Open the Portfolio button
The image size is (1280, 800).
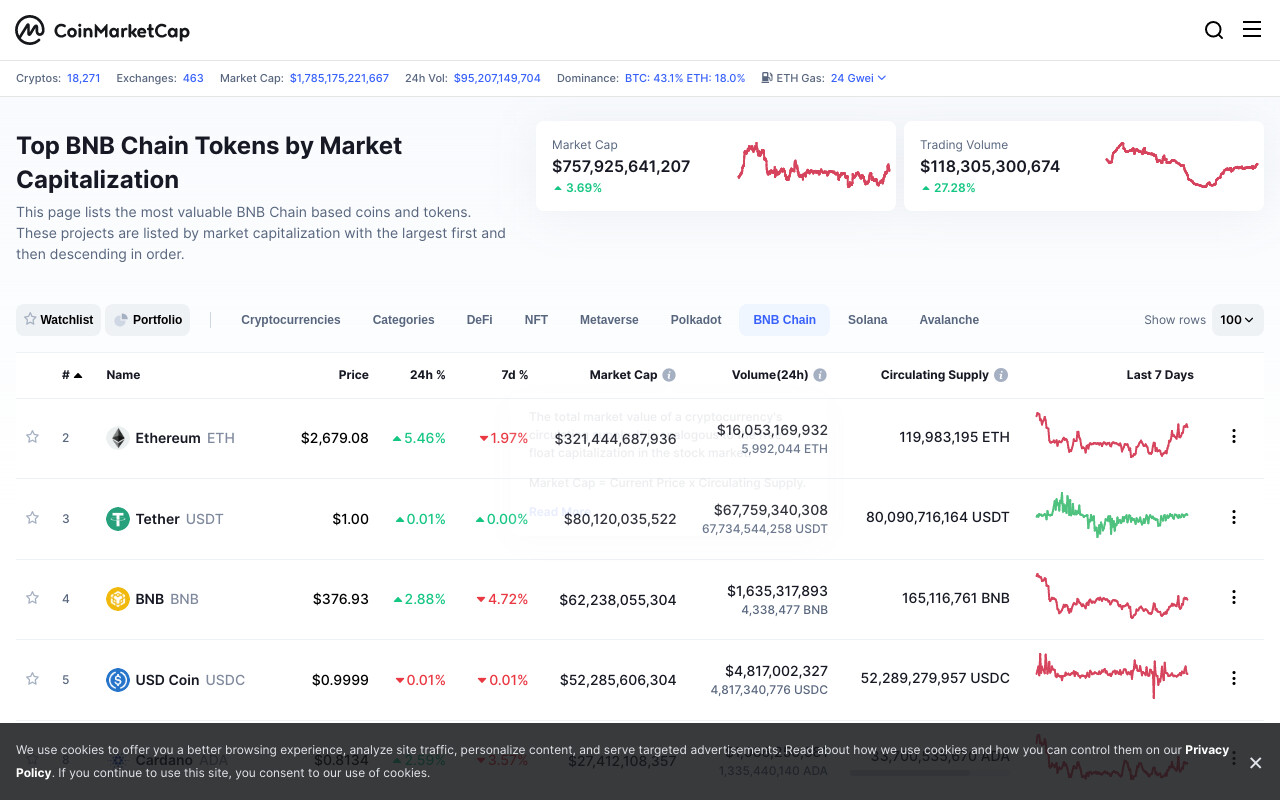tap(147, 320)
